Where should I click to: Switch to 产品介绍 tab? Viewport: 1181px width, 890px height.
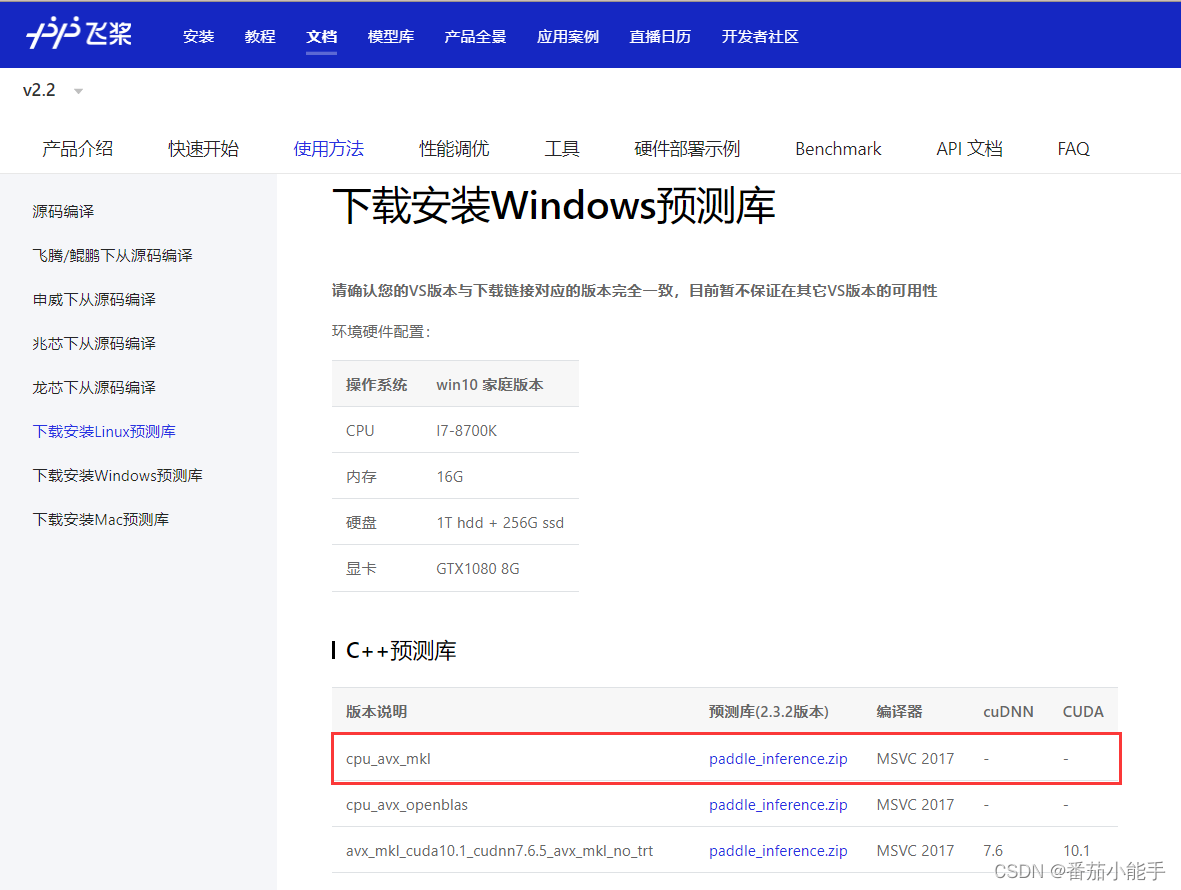click(x=78, y=148)
